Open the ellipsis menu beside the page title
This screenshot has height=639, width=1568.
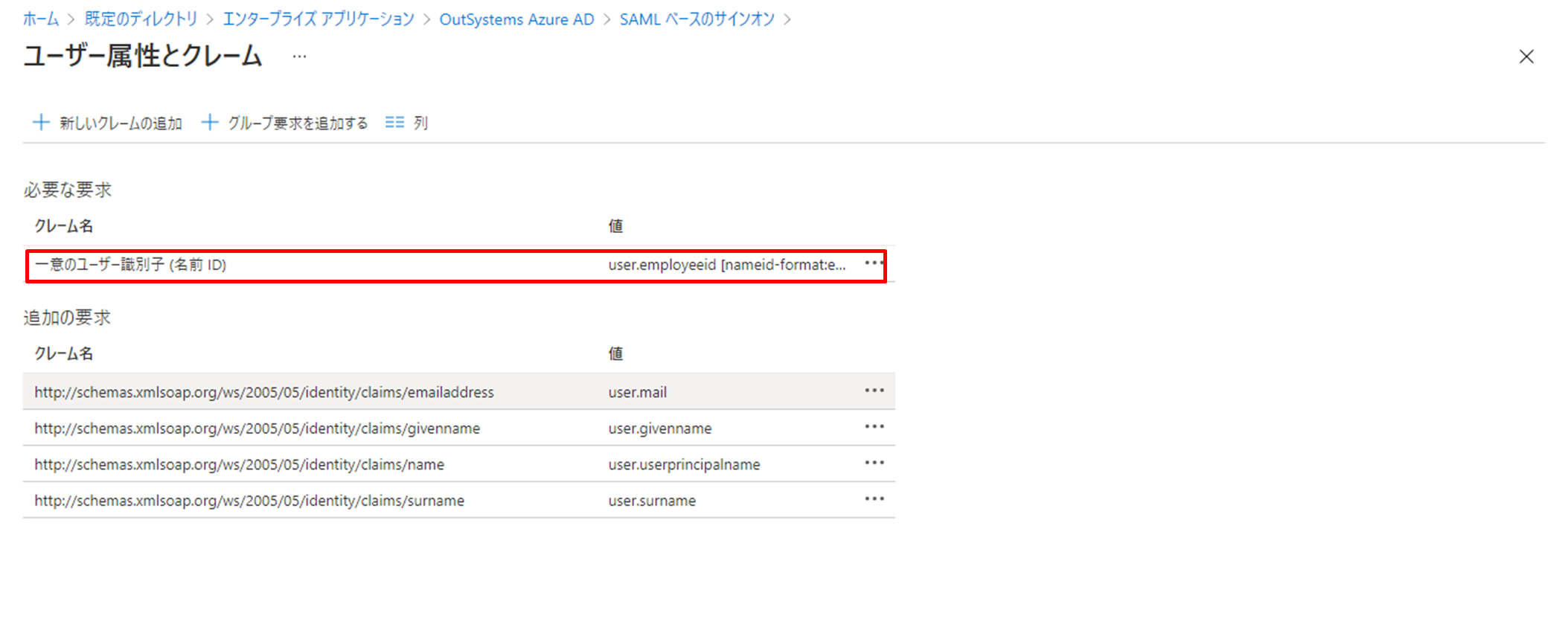pyautogui.click(x=299, y=57)
